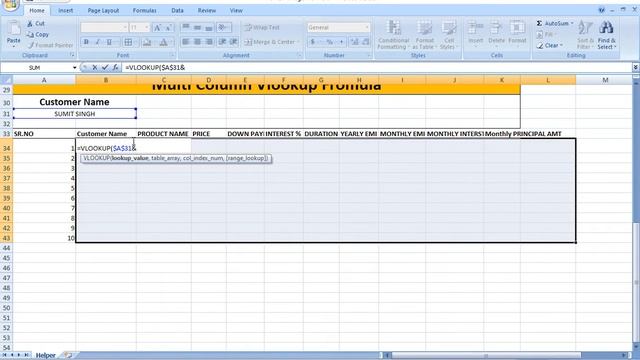Click the Cut command
640x360 pixels.
tap(36, 24)
